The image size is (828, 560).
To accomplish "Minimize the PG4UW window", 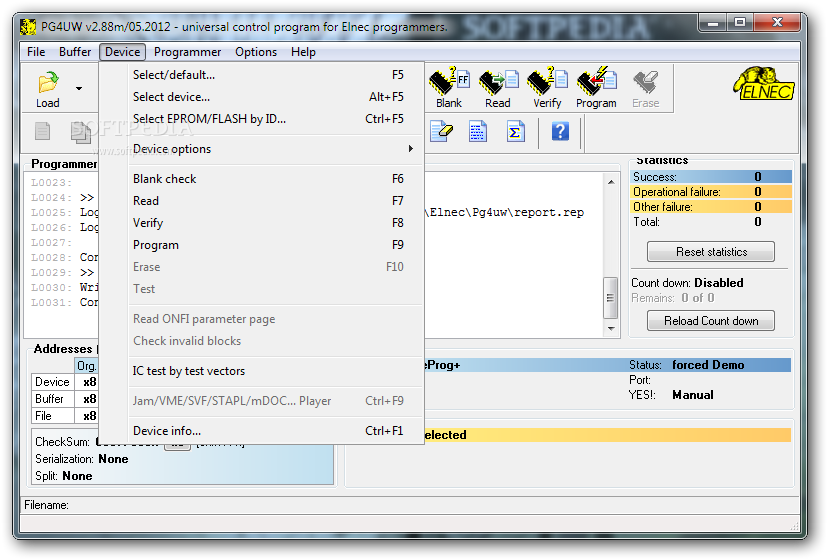I will 713,23.
